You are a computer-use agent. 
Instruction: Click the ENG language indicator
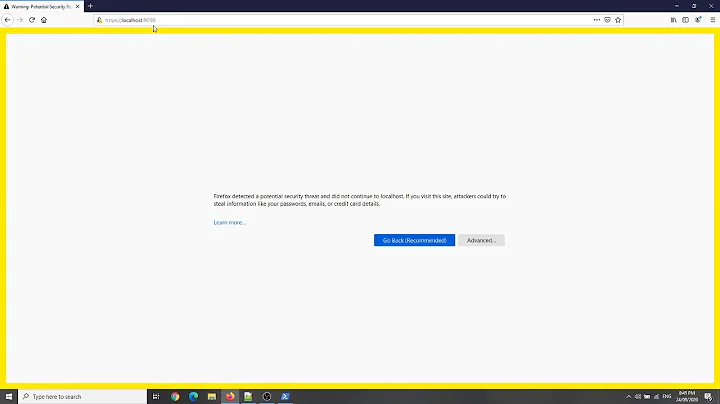click(x=667, y=396)
